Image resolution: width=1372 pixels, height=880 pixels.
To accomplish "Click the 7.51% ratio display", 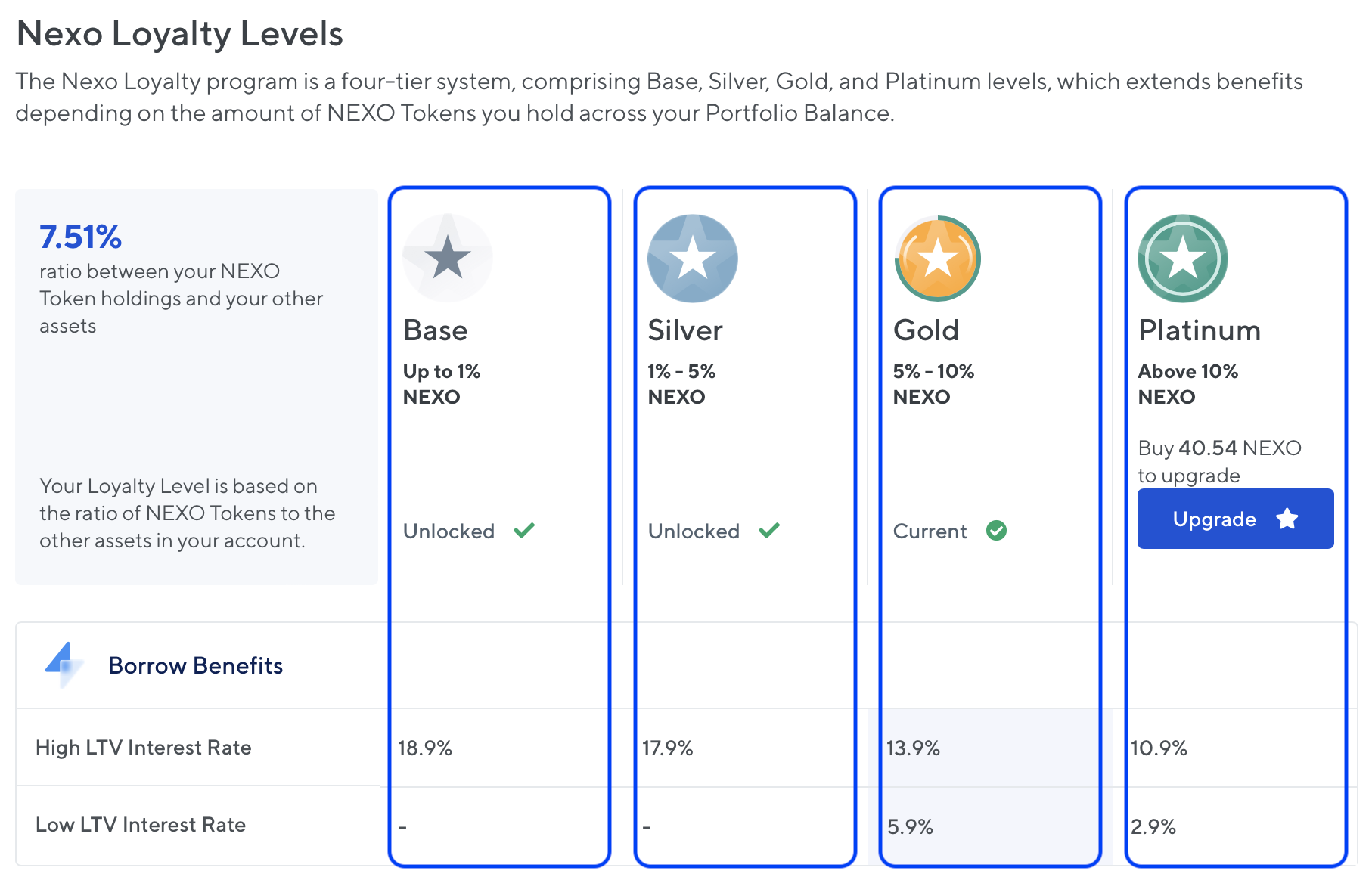I will (79, 237).
